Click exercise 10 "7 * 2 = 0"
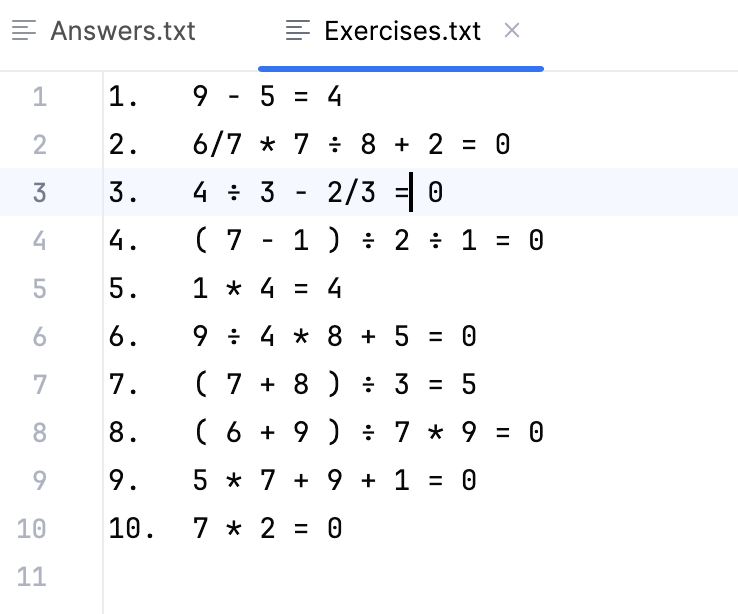The image size is (738, 614). [x=267, y=528]
